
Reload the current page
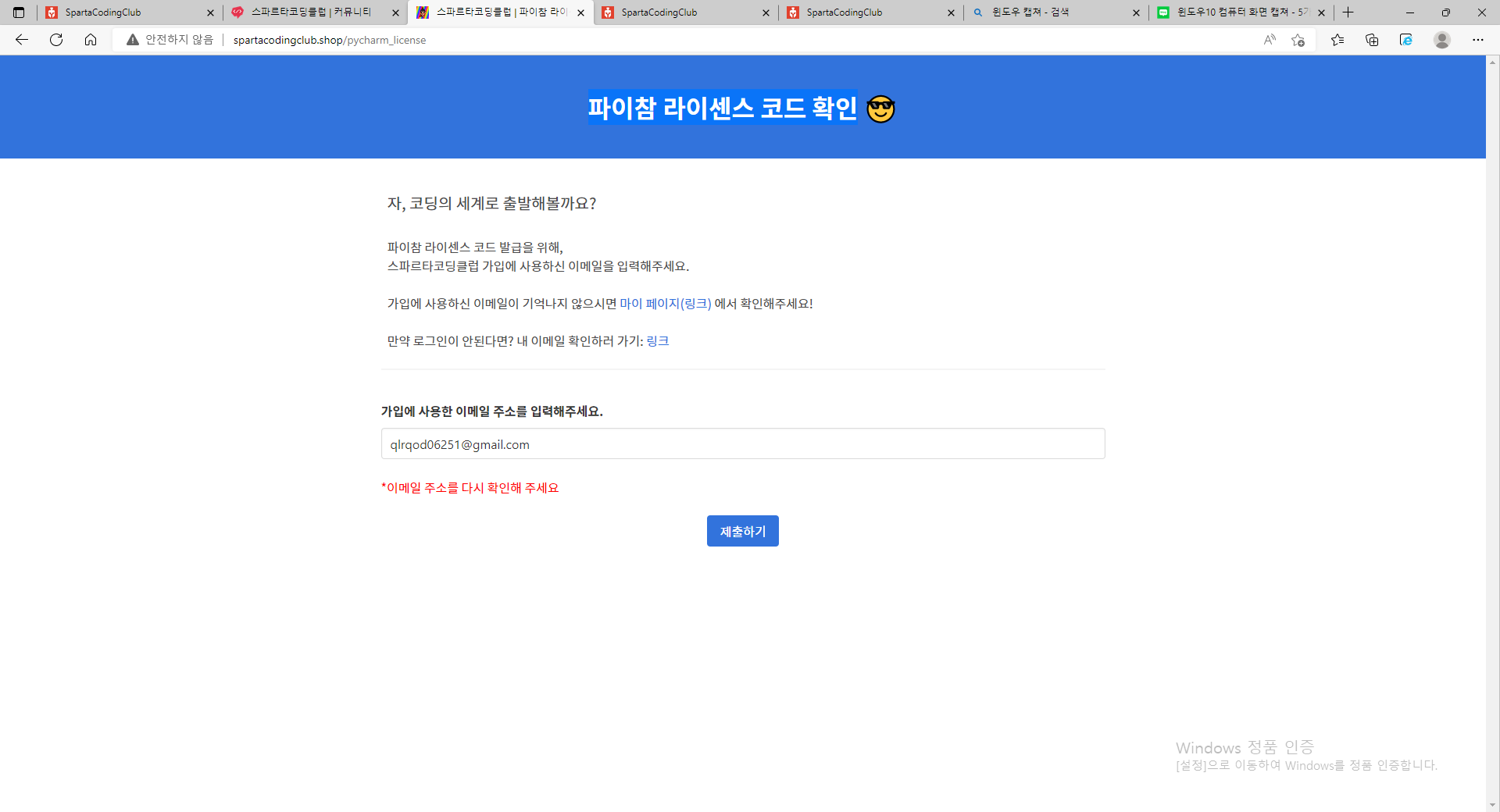point(56,40)
